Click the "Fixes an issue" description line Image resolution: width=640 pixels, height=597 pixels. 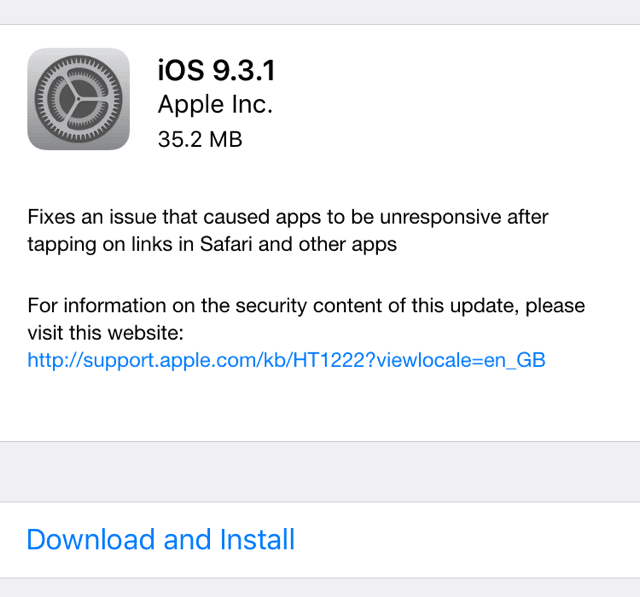[288, 217]
